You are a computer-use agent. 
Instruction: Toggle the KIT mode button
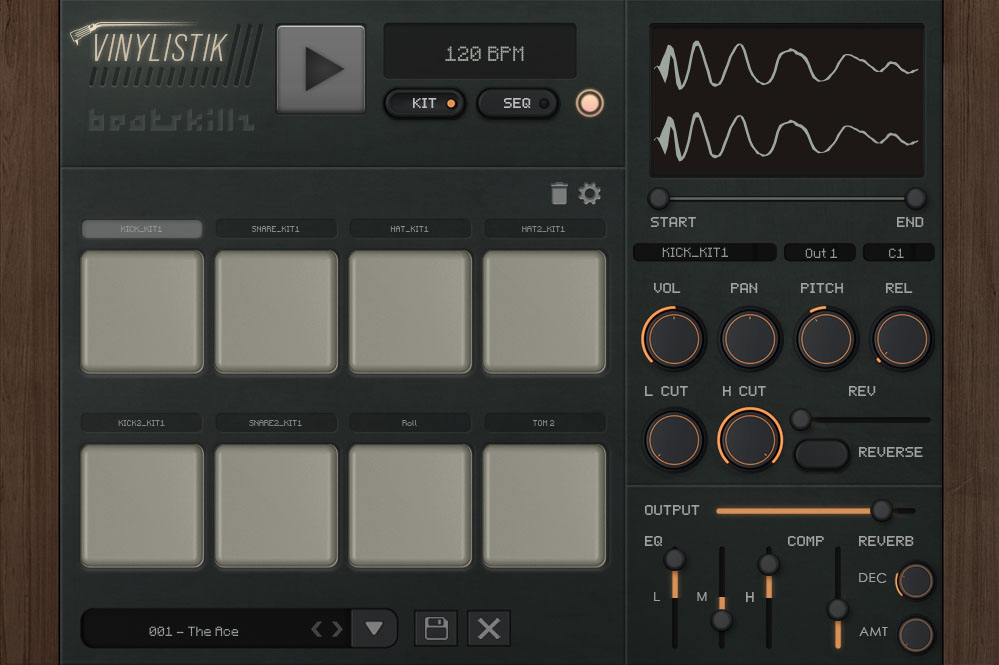click(425, 103)
